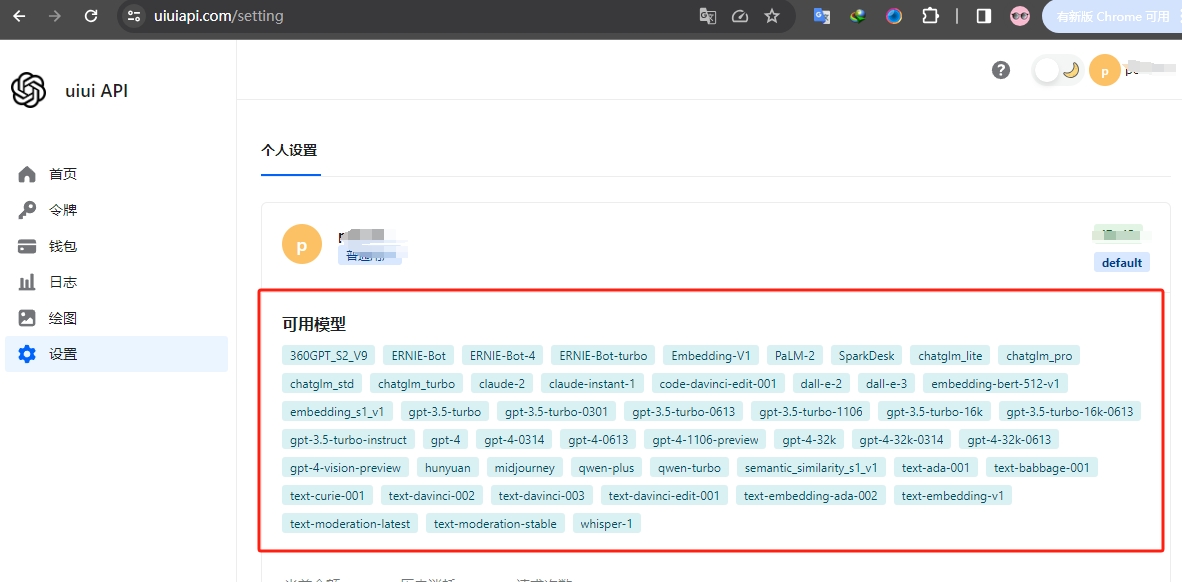Click the browser forward arrow
Image resolution: width=1182 pixels, height=582 pixels.
coord(55,16)
